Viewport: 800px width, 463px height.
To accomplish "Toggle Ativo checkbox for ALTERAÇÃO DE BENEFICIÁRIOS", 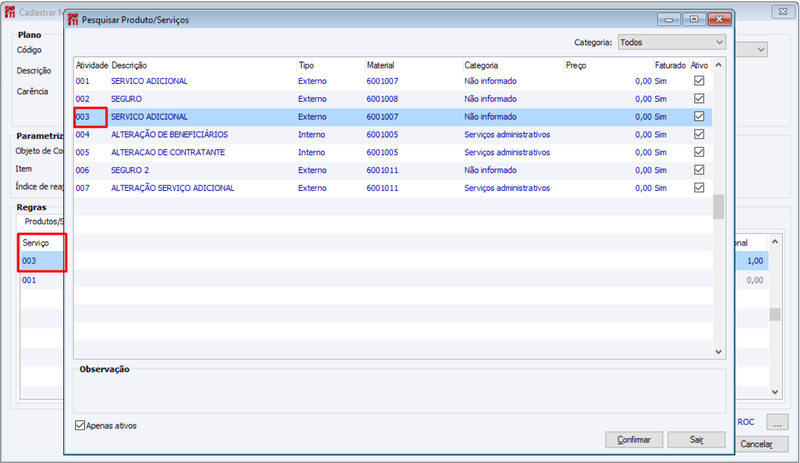I will 699,134.
